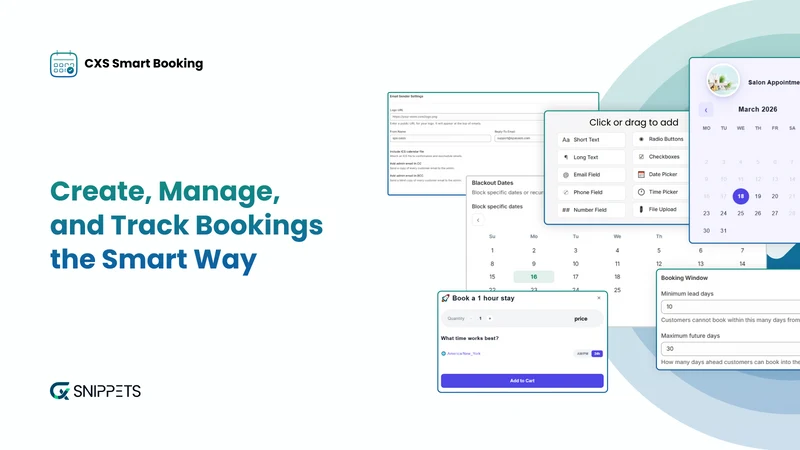
Task: Switch time format to AM/PM
Action: click(582, 354)
